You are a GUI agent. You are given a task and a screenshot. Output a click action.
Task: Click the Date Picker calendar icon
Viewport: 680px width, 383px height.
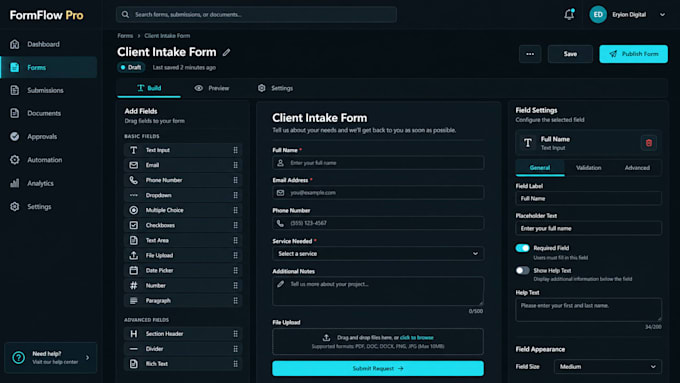134,270
